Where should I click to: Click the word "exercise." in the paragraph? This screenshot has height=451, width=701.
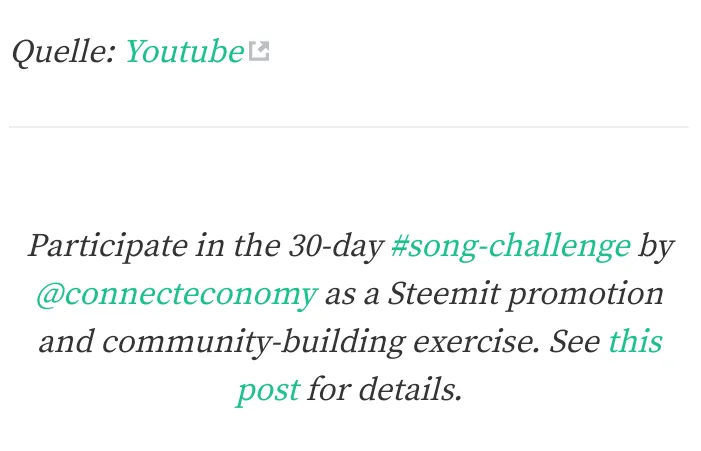477,342
